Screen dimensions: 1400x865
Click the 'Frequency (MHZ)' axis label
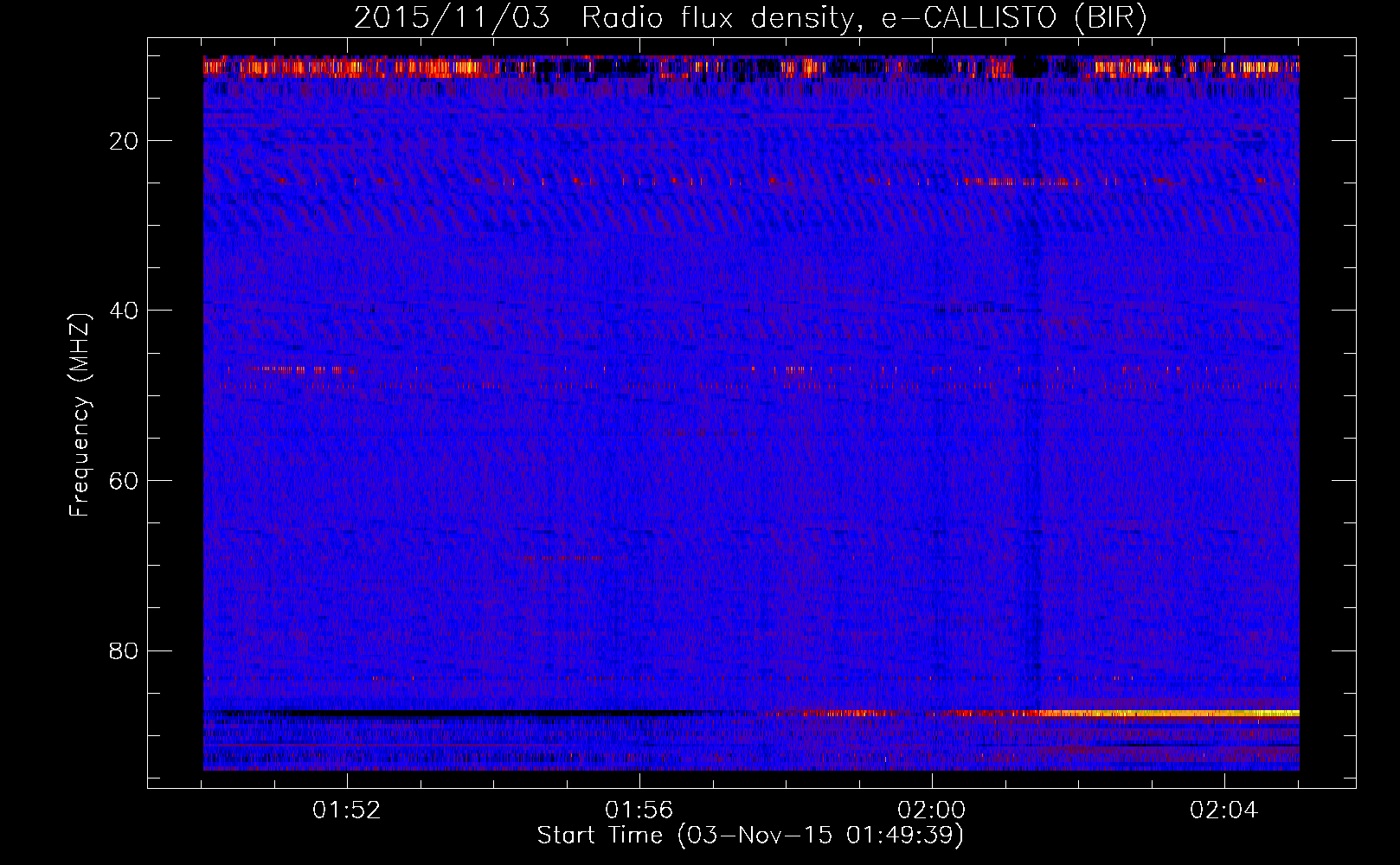click(x=79, y=416)
